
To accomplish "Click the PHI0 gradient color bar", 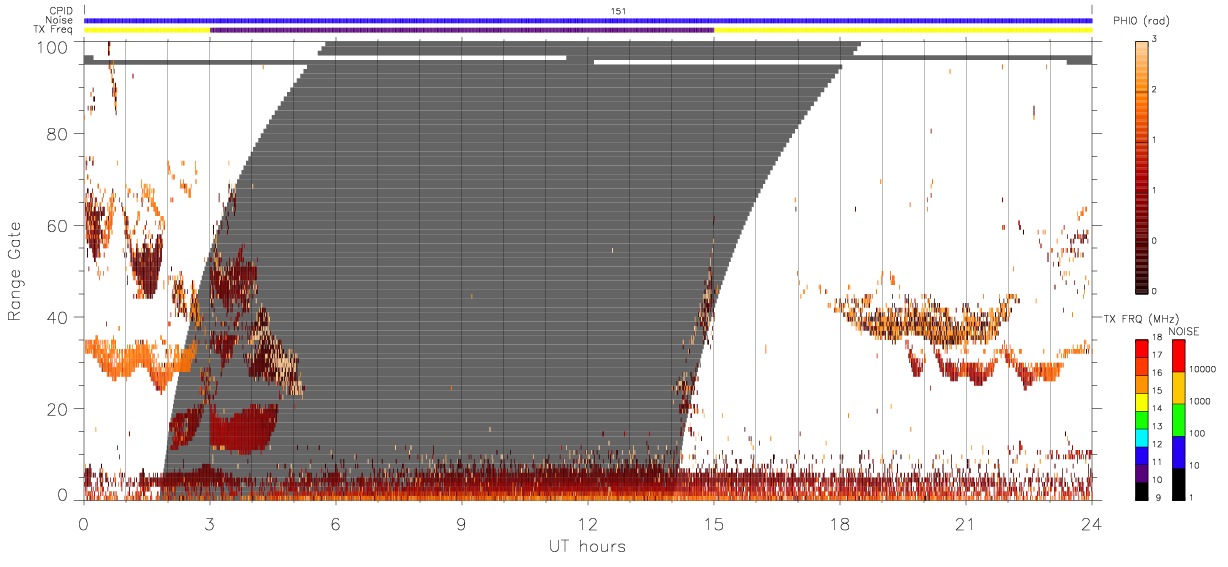I will pos(1141,166).
